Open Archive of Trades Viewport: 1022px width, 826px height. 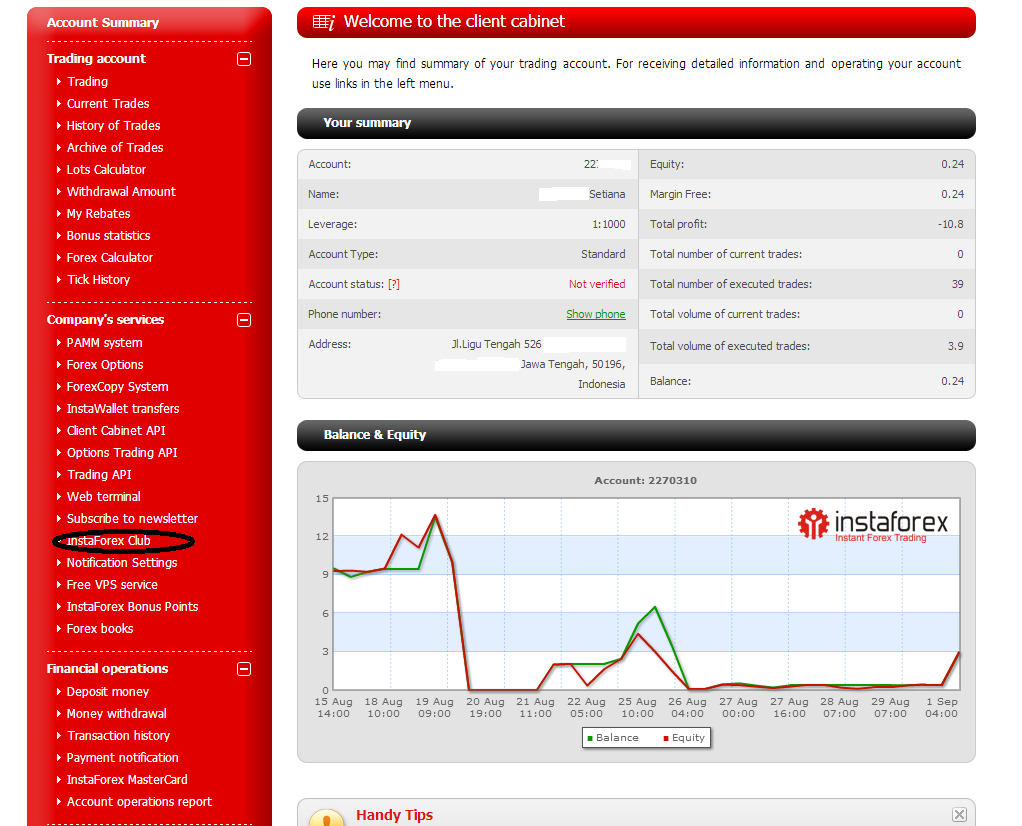click(115, 148)
